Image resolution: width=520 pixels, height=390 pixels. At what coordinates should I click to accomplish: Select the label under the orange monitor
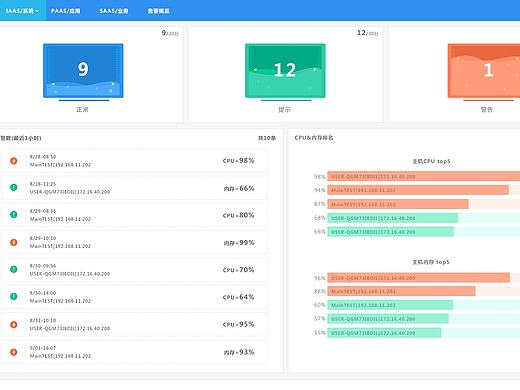tap(487, 109)
